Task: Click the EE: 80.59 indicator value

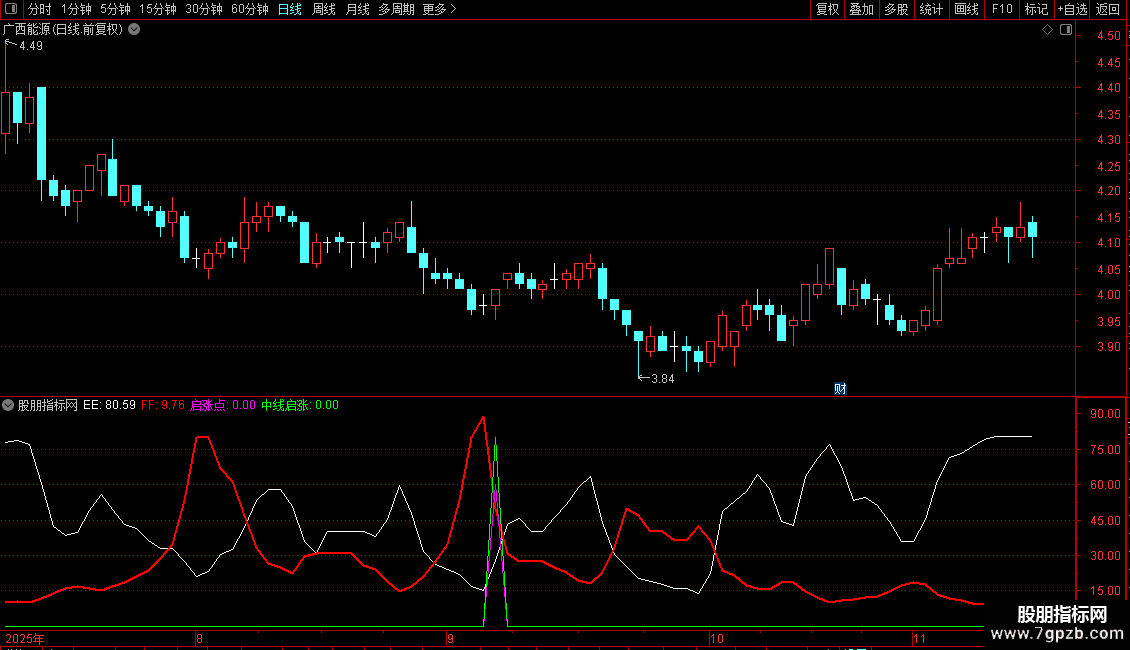Action: 109,405
